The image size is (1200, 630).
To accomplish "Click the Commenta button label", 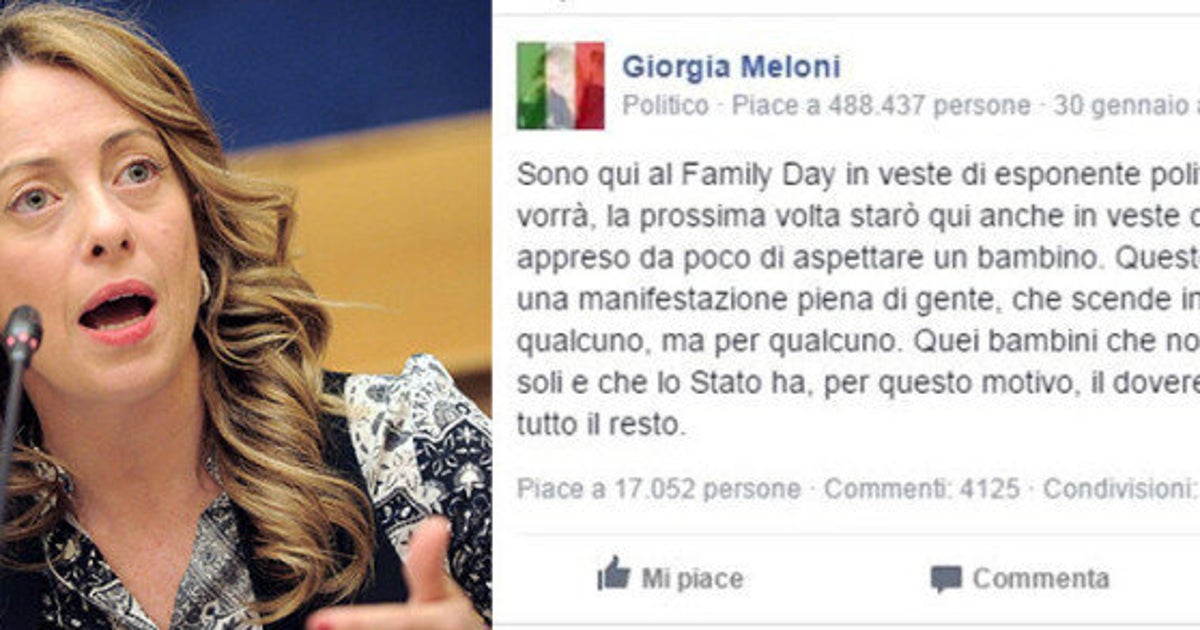I will tap(1041, 578).
